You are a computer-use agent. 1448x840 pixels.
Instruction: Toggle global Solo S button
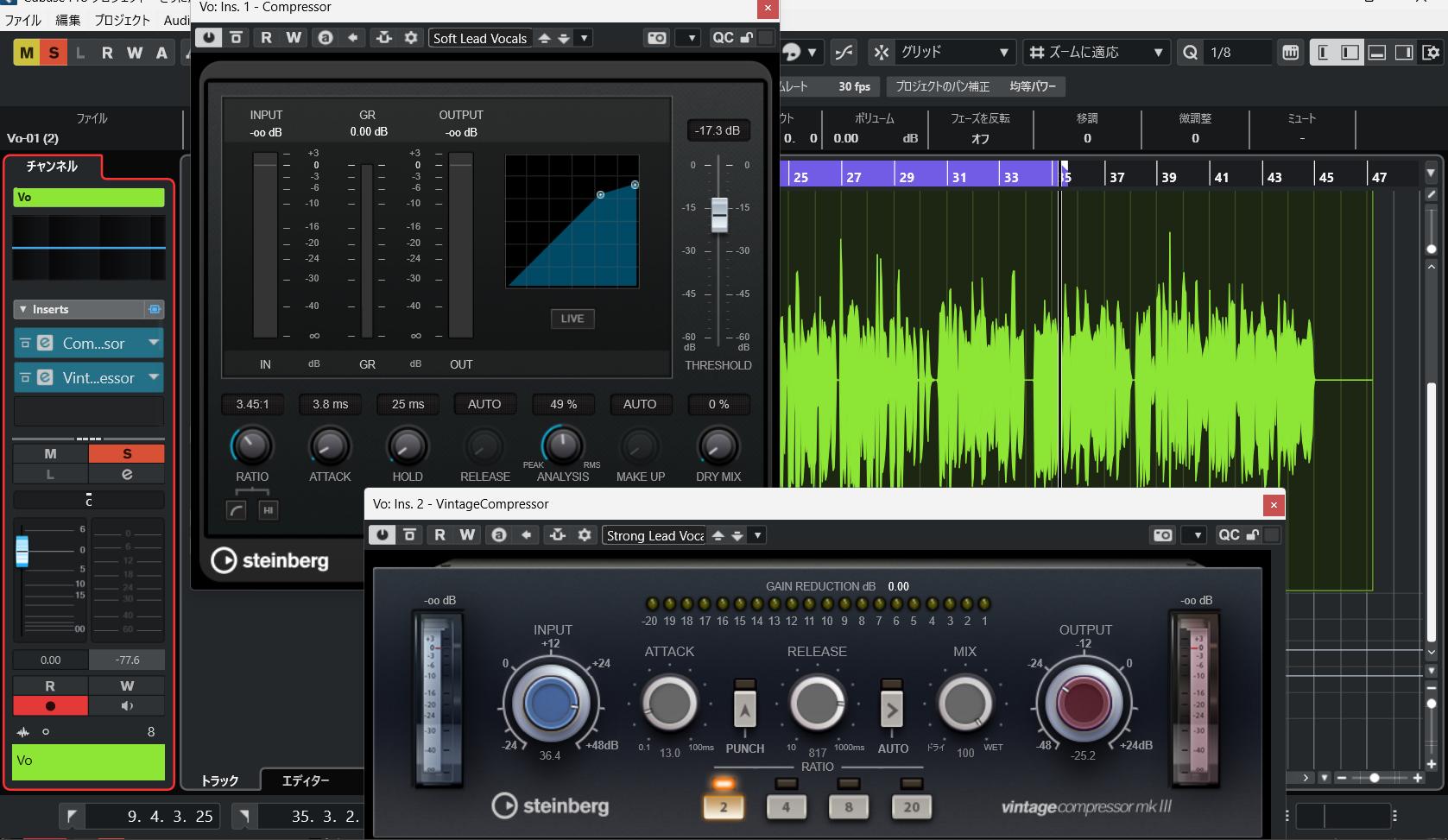pyautogui.click(x=54, y=53)
